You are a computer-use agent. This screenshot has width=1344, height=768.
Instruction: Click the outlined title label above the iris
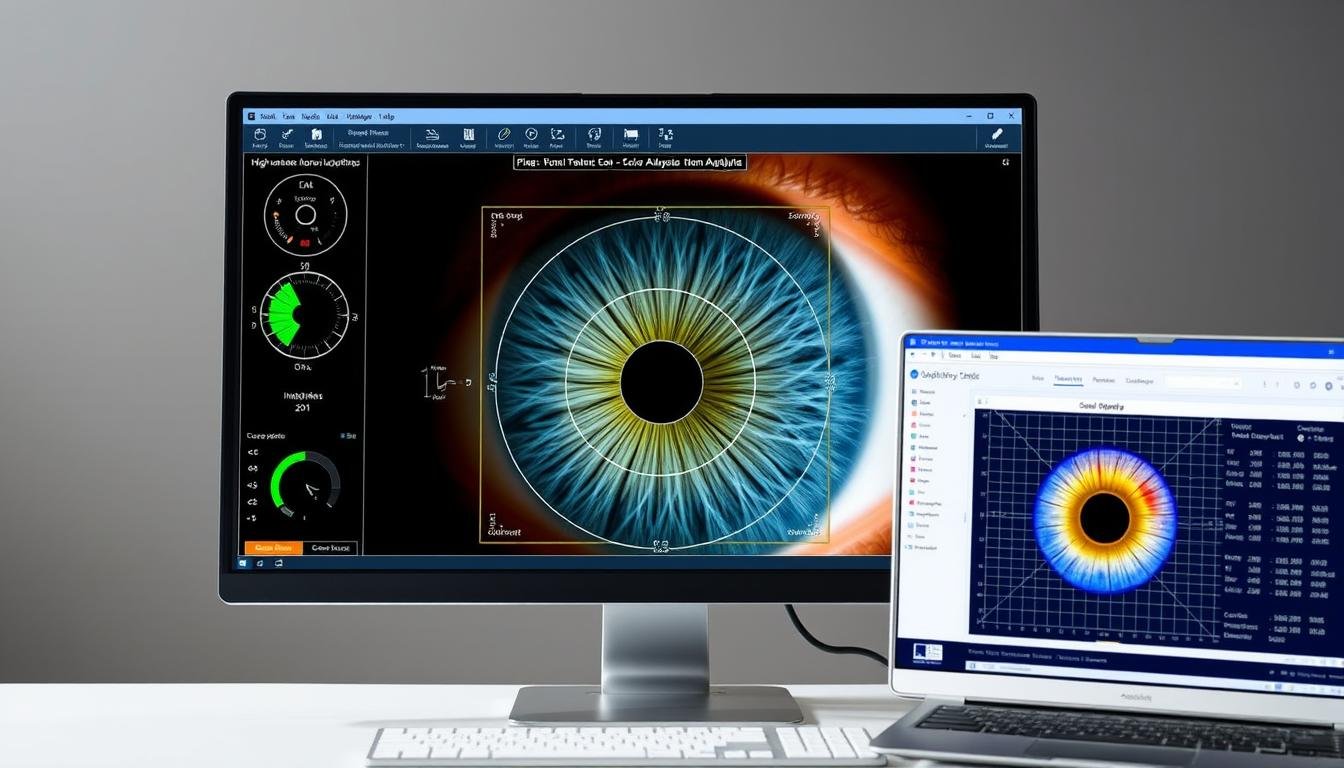tap(630, 161)
